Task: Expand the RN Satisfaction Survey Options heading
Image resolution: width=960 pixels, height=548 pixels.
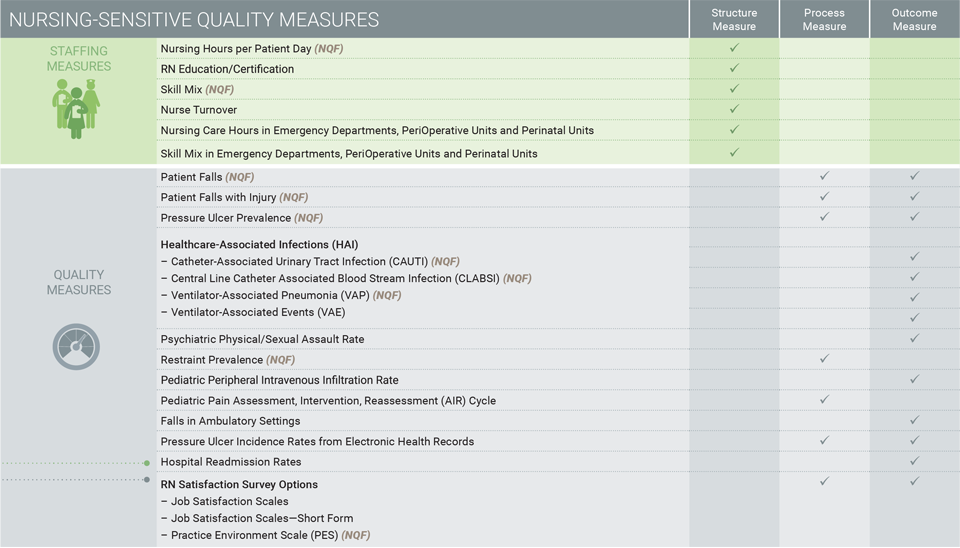Action: [x=239, y=484]
